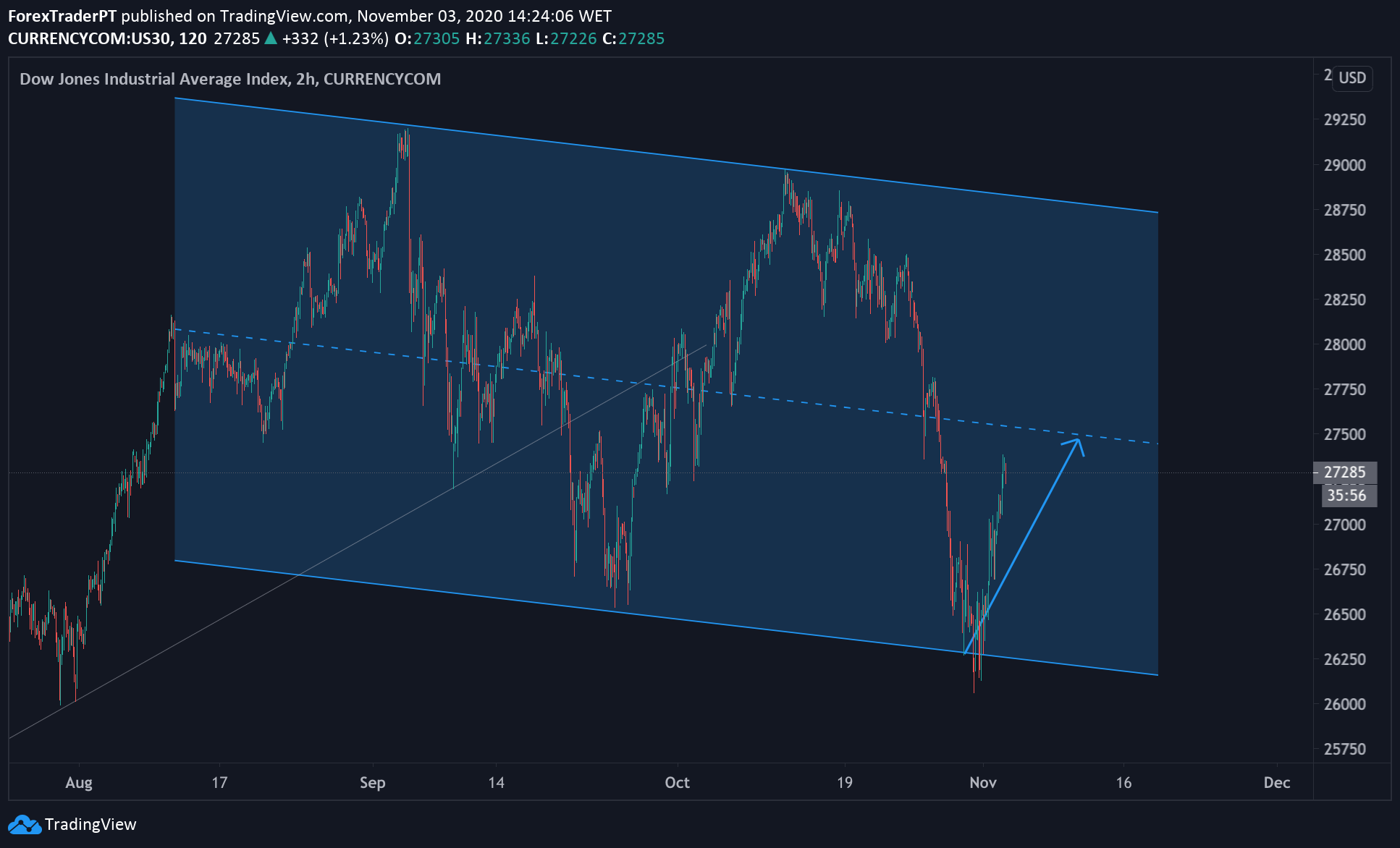Image resolution: width=1400 pixels, height=848 pixels.
Task: Click the ForexTraderPT author name
Action: 62,16
